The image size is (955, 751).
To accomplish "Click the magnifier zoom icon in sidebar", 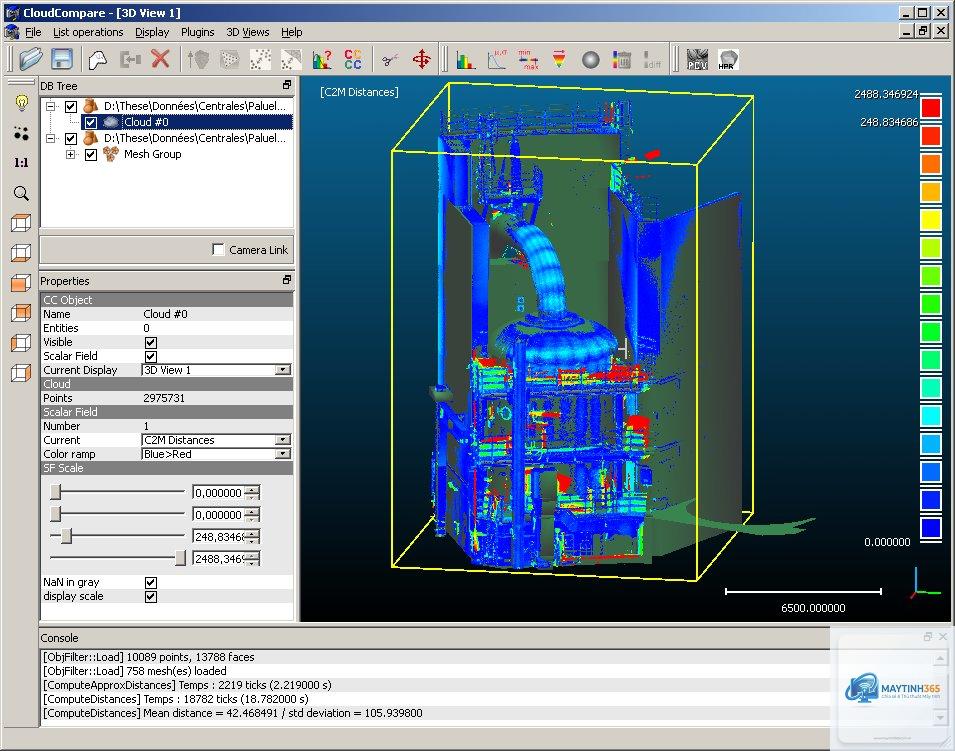I will click(x=21, y=194).
